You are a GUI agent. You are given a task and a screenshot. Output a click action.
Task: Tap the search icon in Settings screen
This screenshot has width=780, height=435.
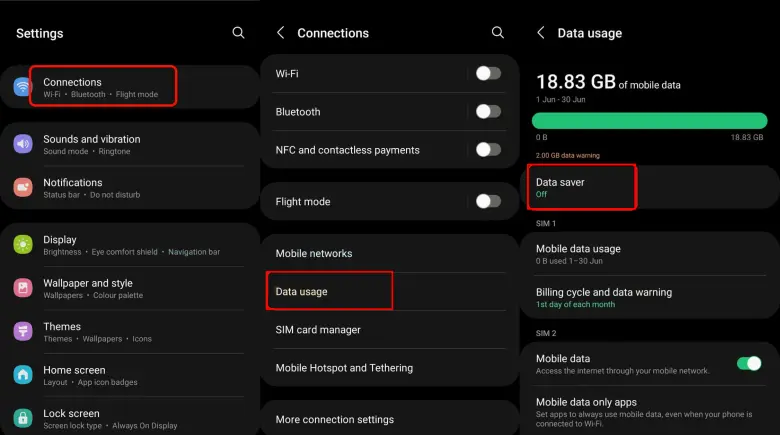pos(238,33)
